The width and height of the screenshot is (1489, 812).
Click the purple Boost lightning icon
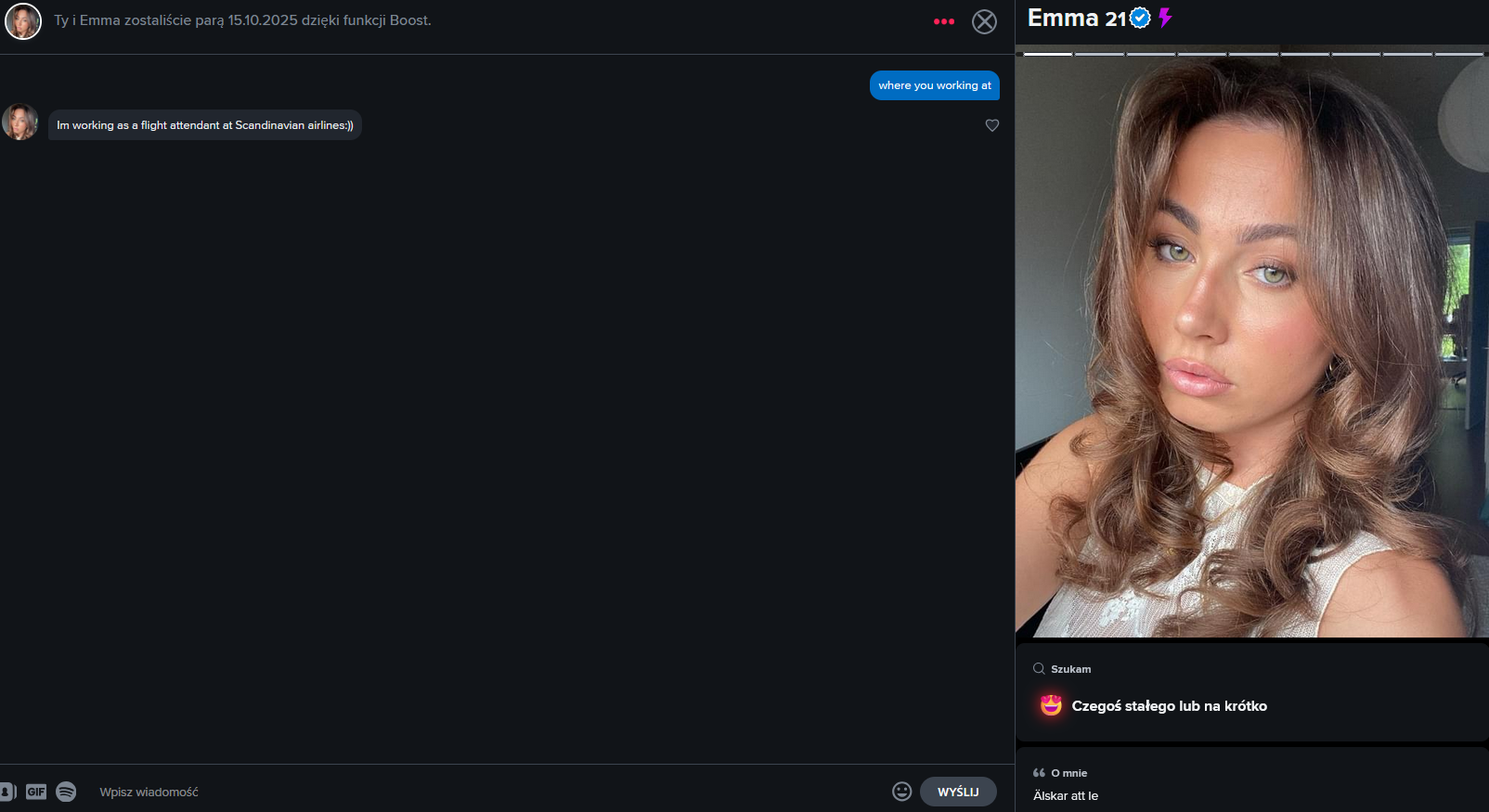click(1165, 18)
